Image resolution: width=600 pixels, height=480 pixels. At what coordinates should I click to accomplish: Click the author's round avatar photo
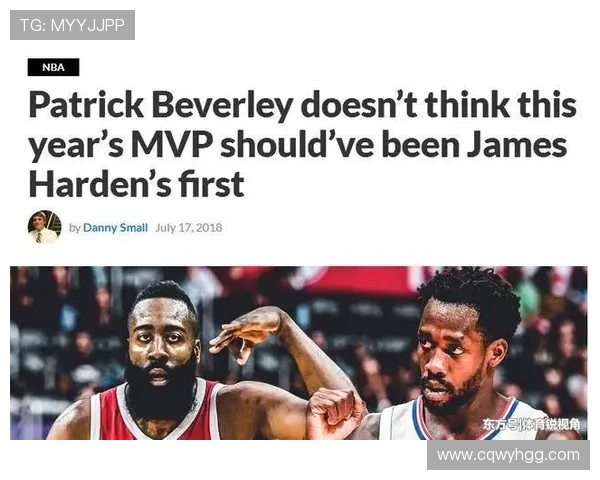[x=44, y=227]
